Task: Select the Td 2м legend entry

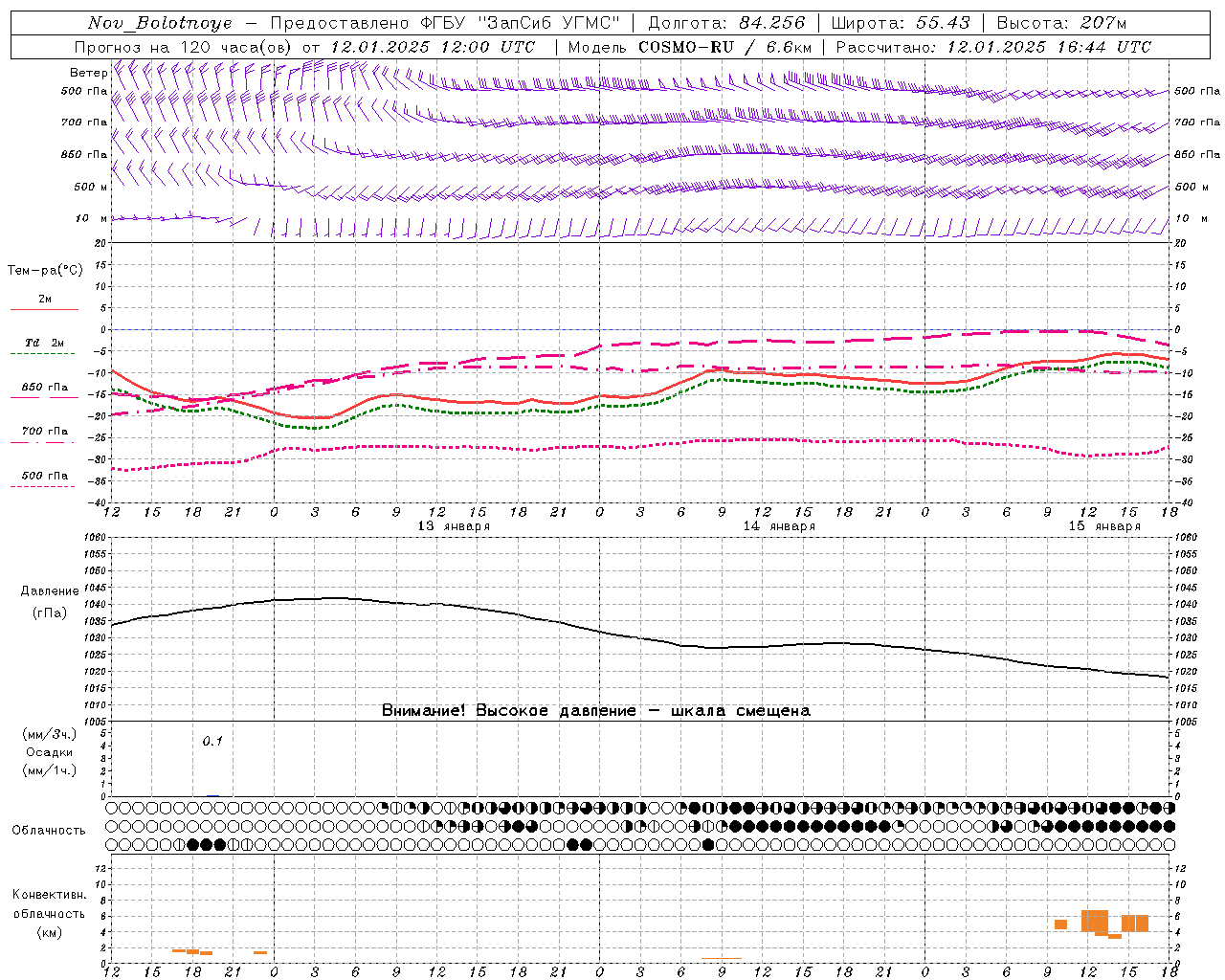Action: (44, 343)
